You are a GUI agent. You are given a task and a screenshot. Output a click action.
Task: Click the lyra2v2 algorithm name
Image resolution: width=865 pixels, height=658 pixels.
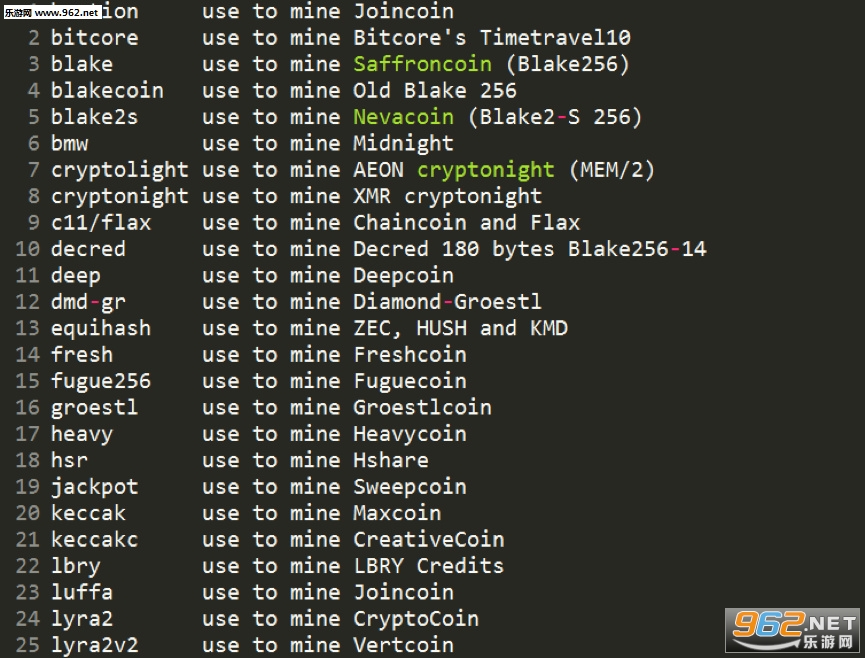point(95,646)
